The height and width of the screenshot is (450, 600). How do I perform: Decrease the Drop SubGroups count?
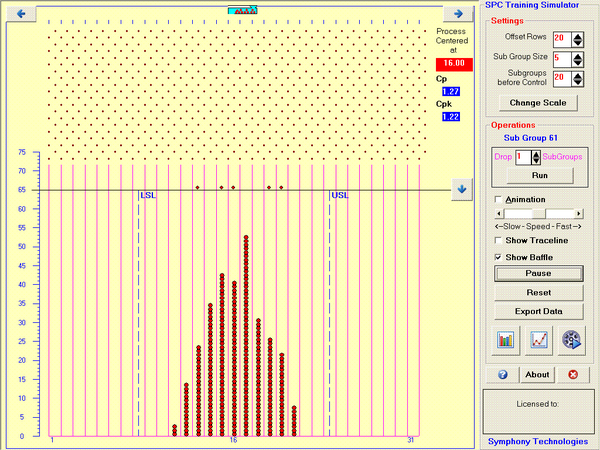click(x=536, y=161)
